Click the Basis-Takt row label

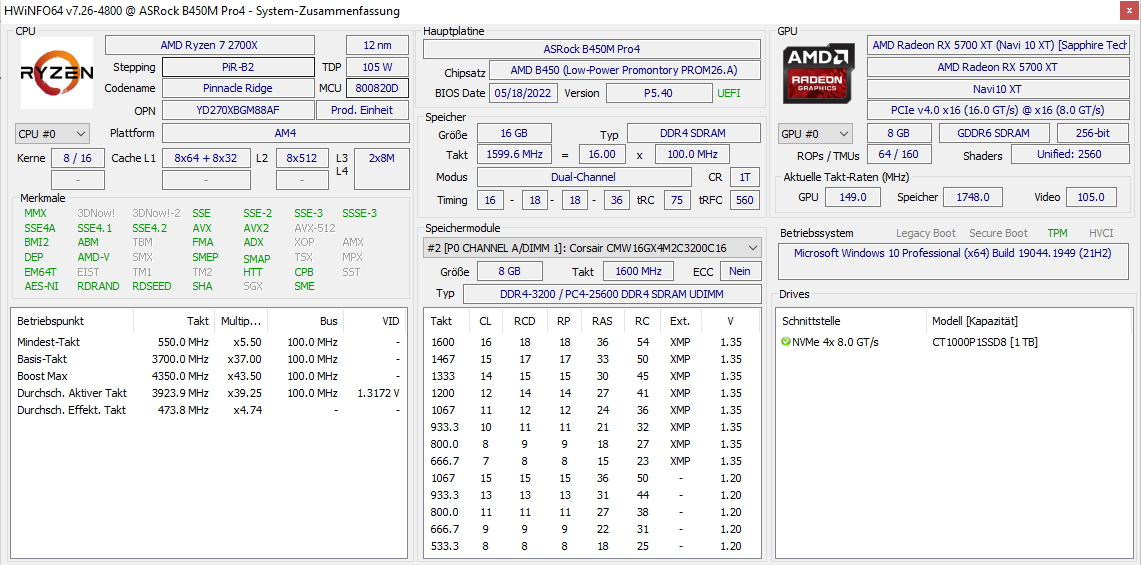(x=41, y=359)
